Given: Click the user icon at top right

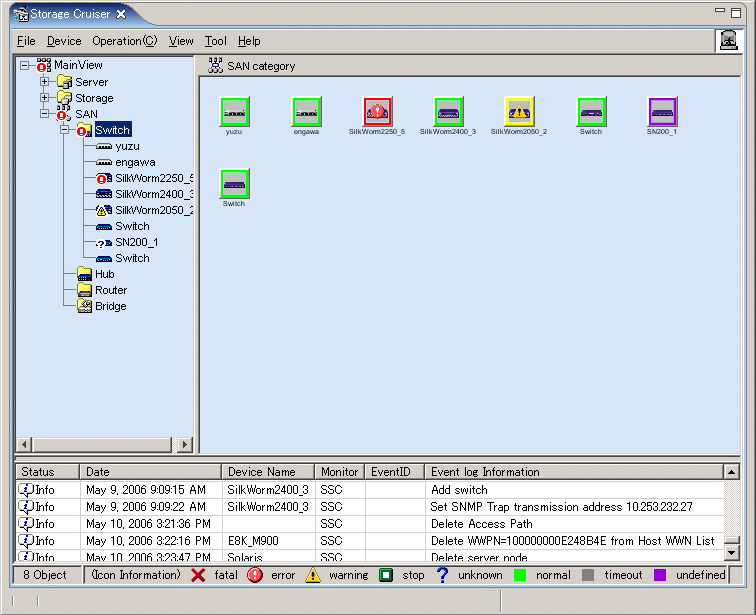Looking at the screenshot, I should [728, 40].
